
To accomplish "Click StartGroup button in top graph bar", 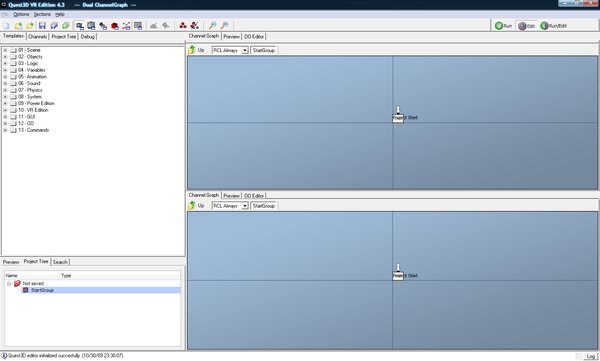I will pos(264,50).
